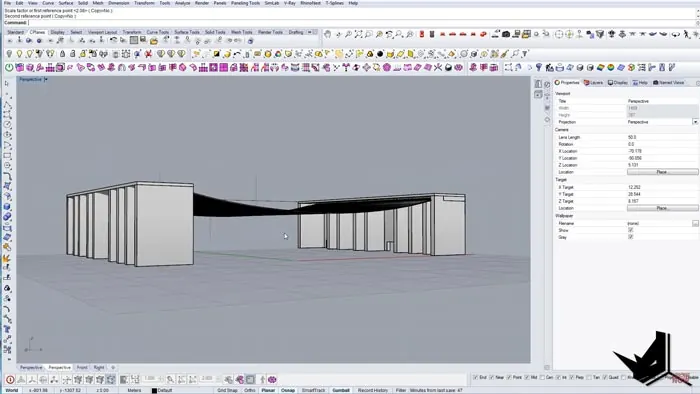Open the Perspective viewport title dropdown arrow
The width and height of the screenshot is (700, 394).
46,79
